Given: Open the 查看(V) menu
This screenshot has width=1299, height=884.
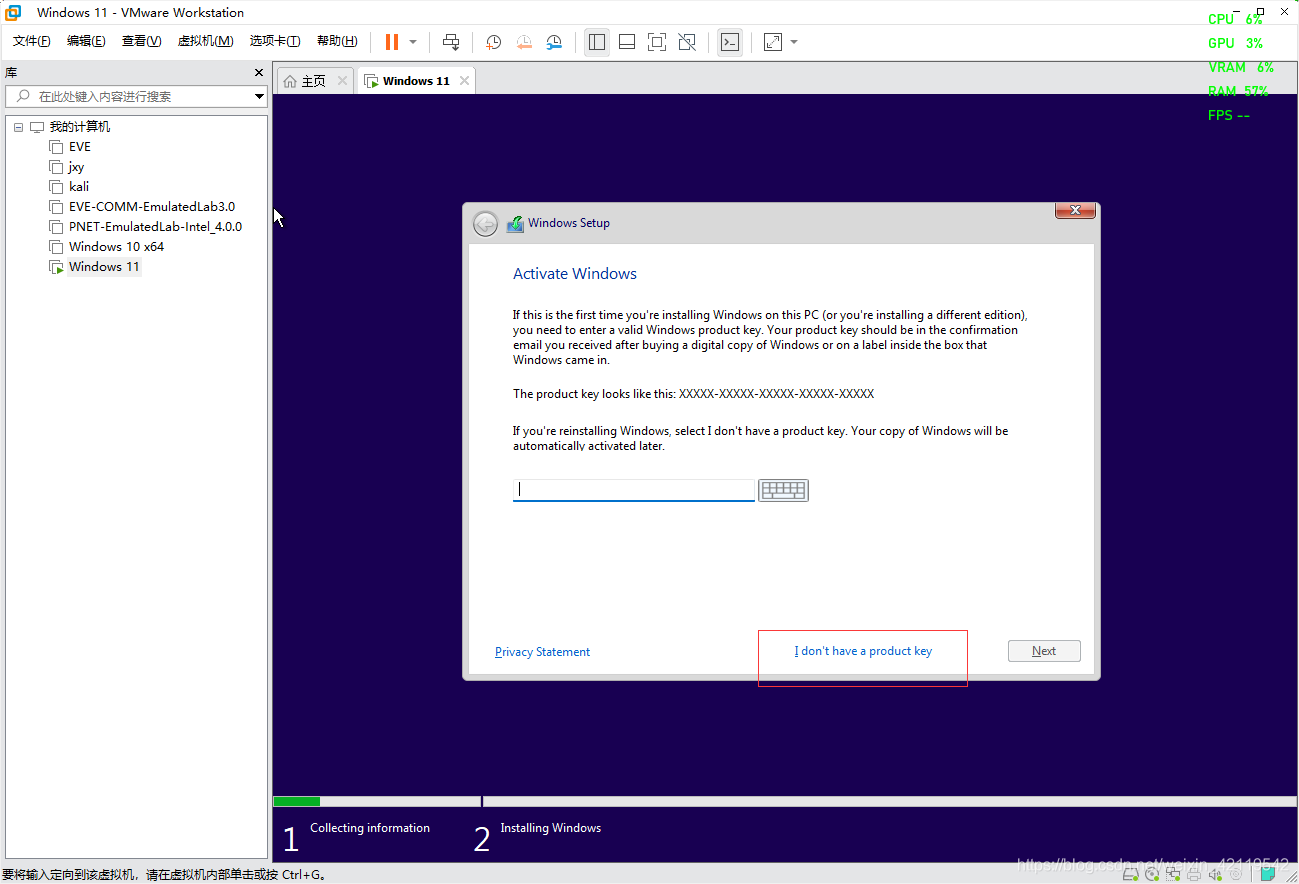Looking at the screenshot, I should pyautogui.click(x=141, y=41).
